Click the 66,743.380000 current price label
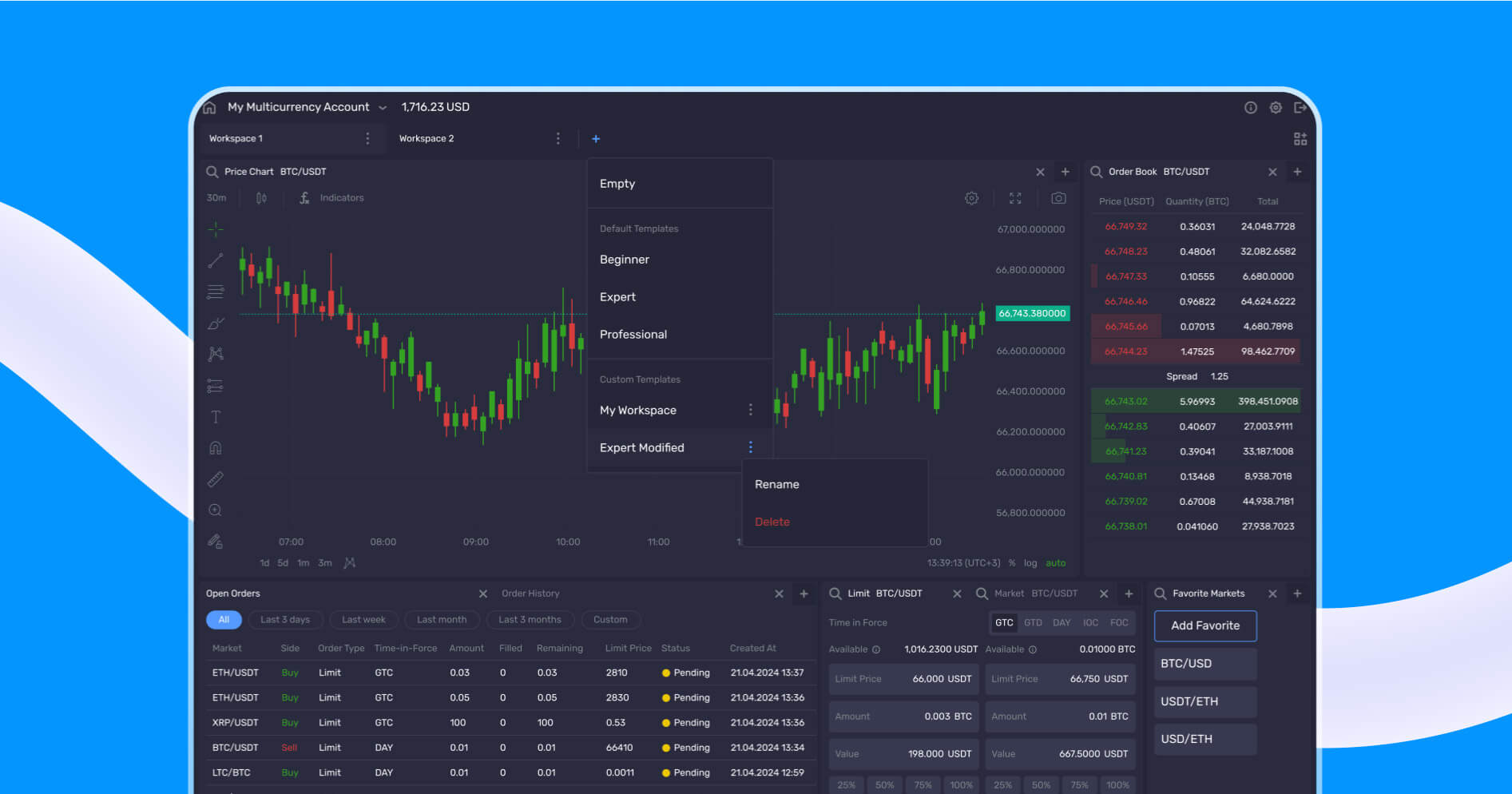This screenshot has width=1512, height=794. [x=1032, y=313]
